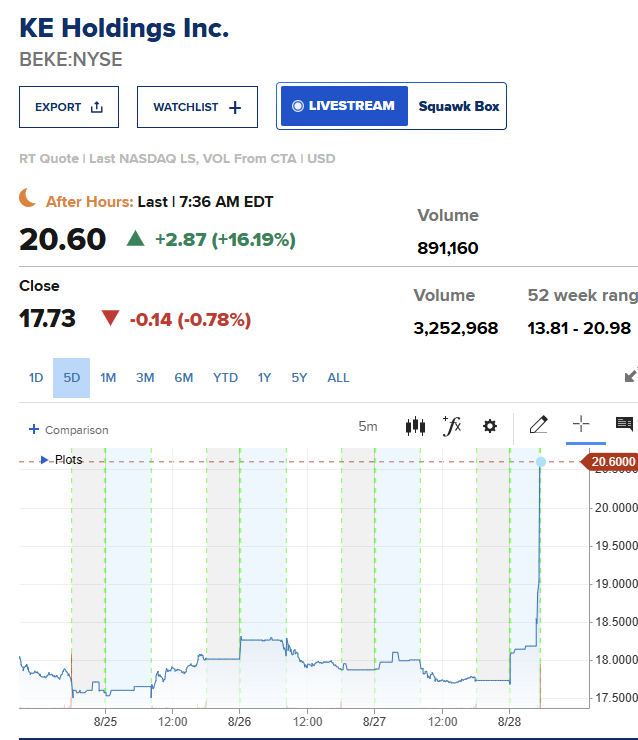Click the moon After Hours icon
Image resolution: width=638 pixels, height=740 pixels.
(x=27, y=198)
